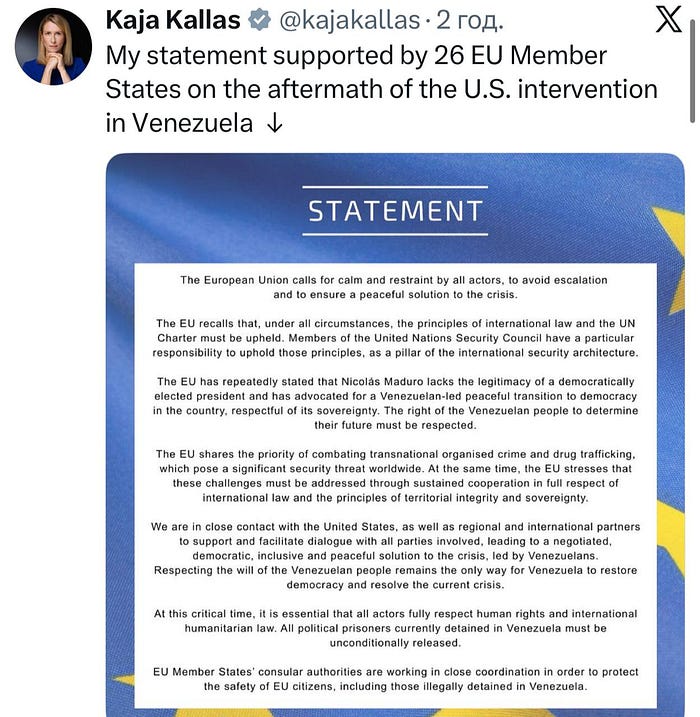Click the STATEMENT heading in the image
The height and width of the screenshot is (717, 700).
pos(395,212)
